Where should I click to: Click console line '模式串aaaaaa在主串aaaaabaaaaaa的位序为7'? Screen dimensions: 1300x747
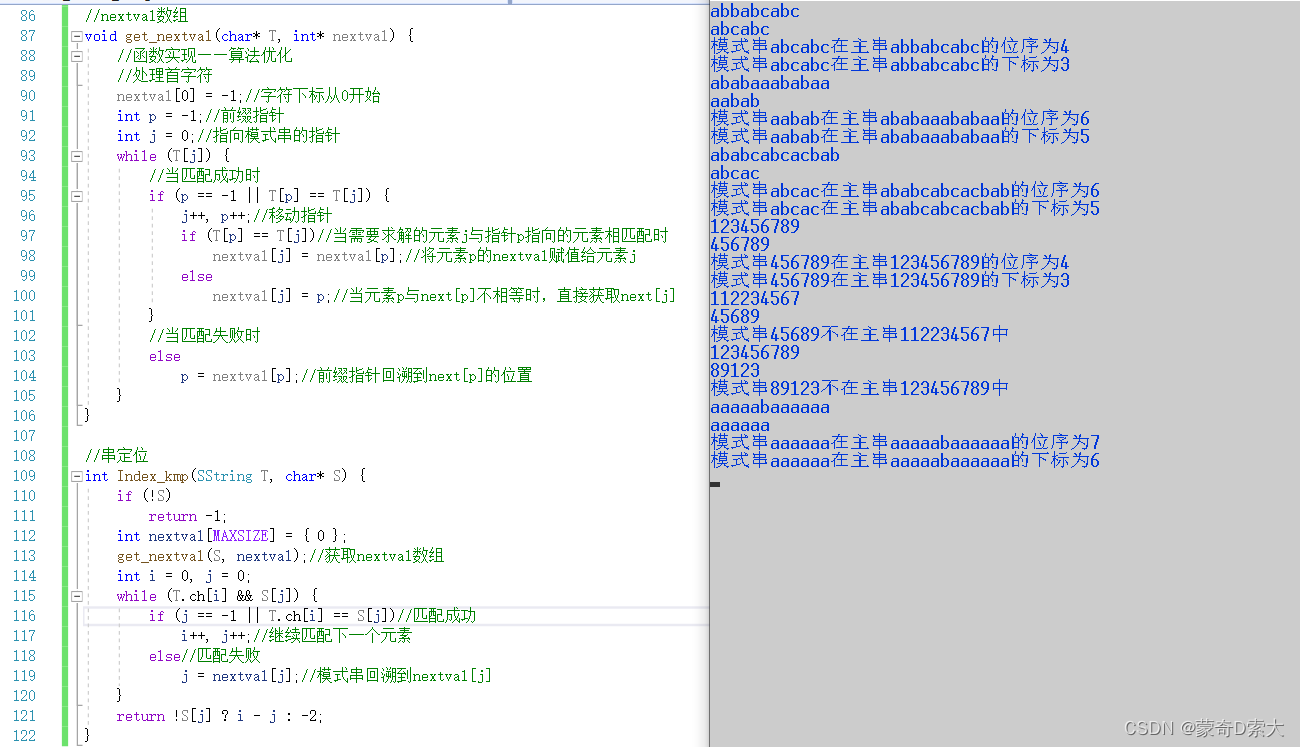click(905, 443)
